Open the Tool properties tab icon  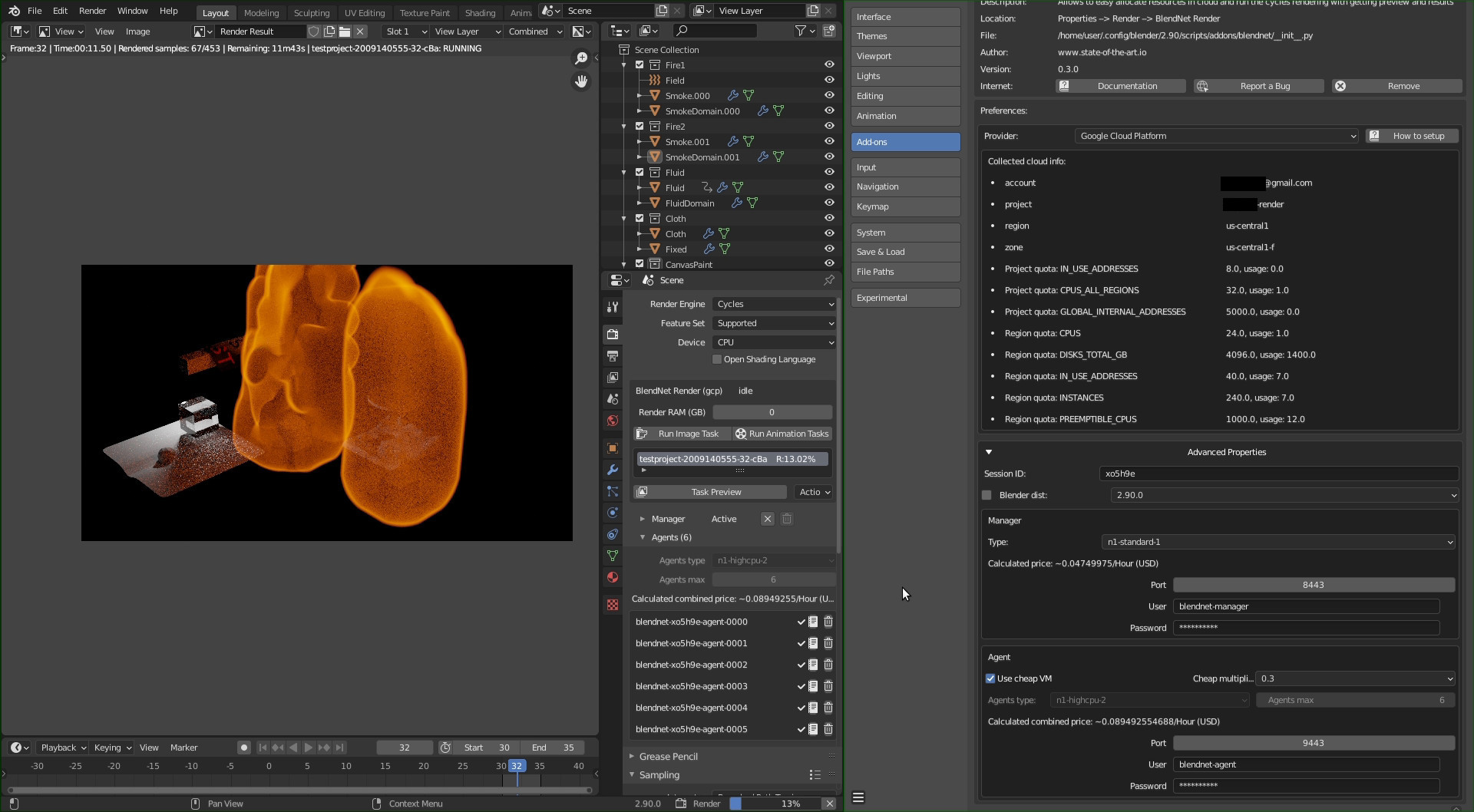[x=613, y=307]
